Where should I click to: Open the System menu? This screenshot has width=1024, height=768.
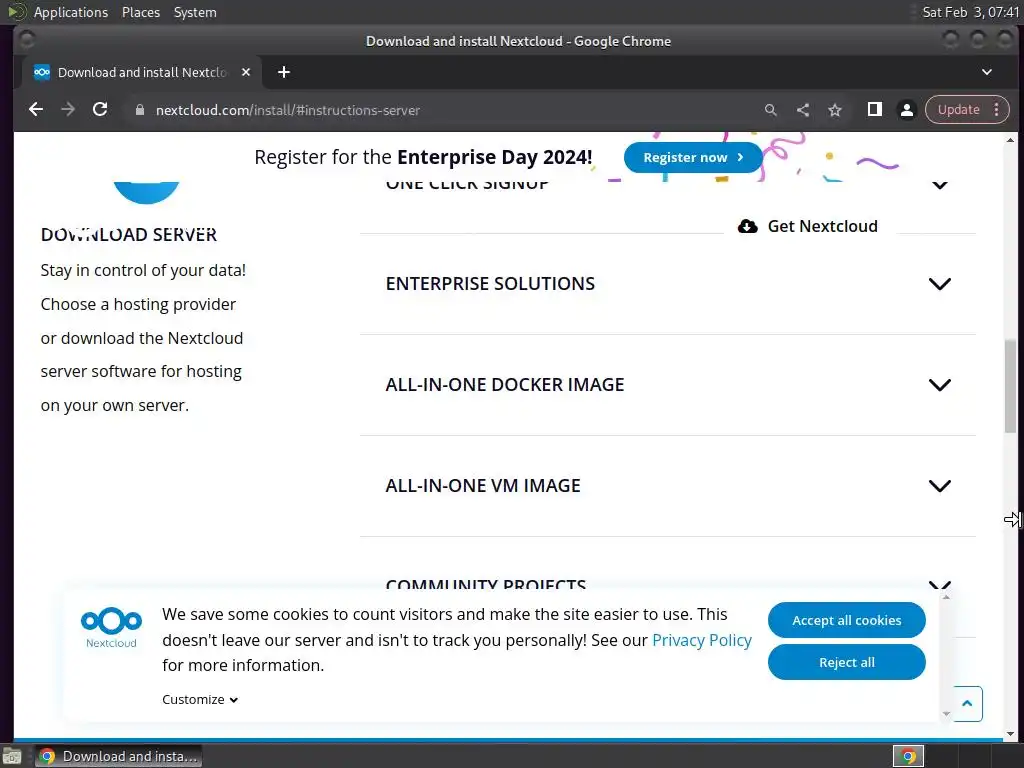pyautogui.click(x=195, y=12)
